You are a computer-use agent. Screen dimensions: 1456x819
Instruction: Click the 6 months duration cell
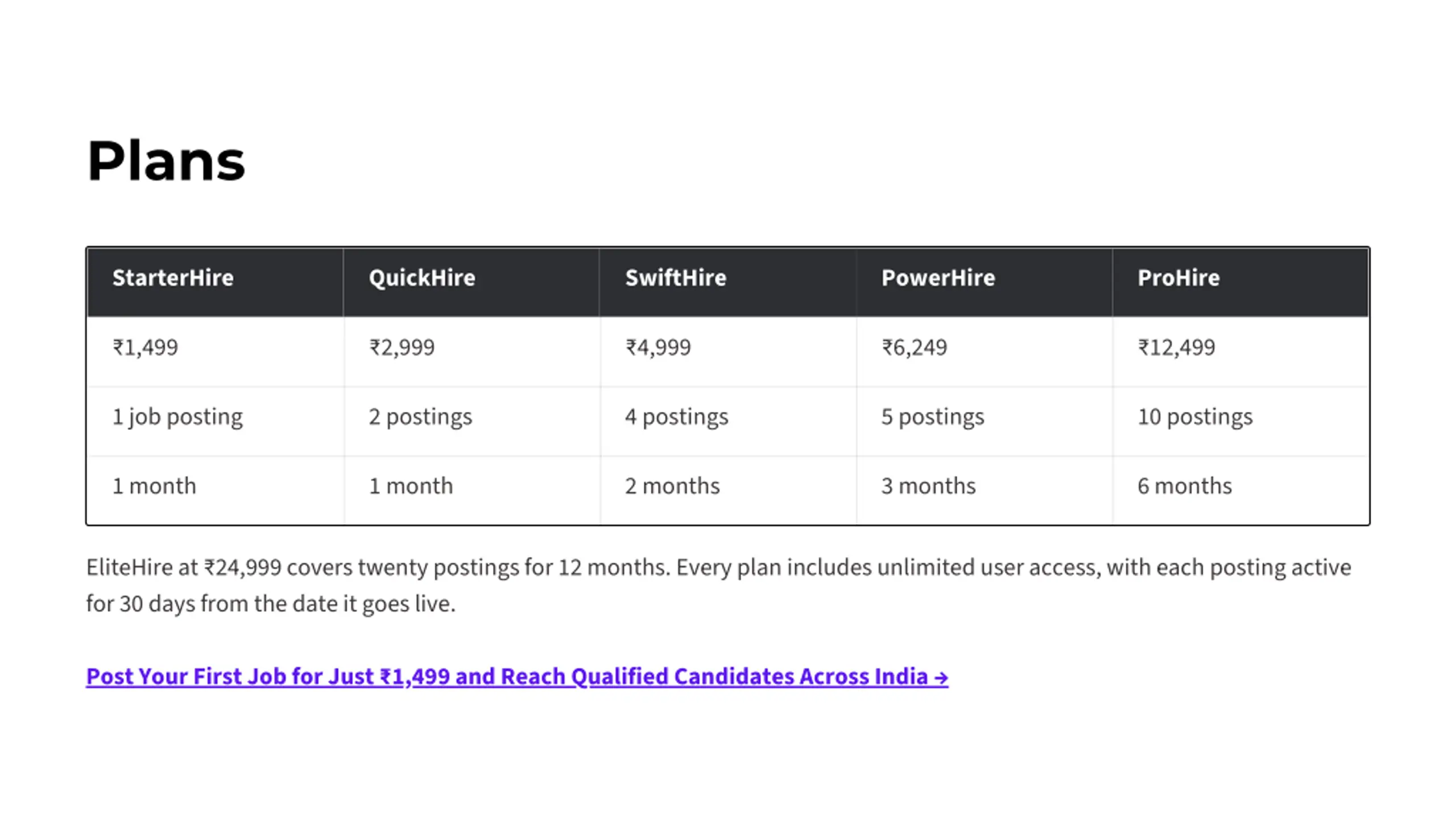click(x=1240, y=490)
